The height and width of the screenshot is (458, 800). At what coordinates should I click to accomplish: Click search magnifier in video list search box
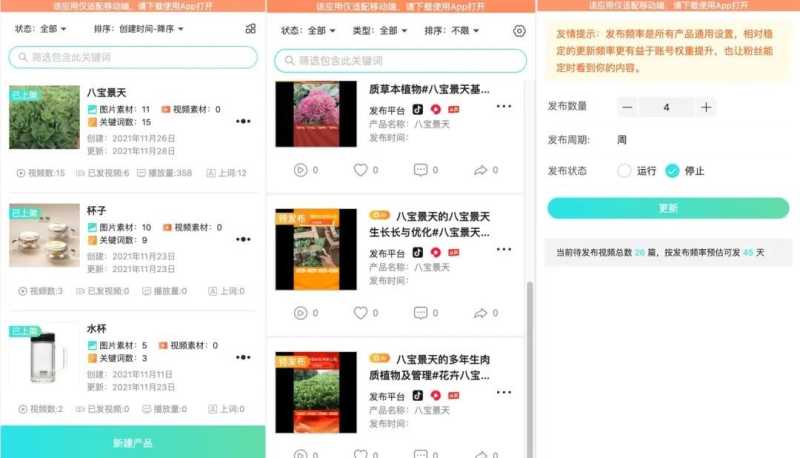[x=289, y=61]
